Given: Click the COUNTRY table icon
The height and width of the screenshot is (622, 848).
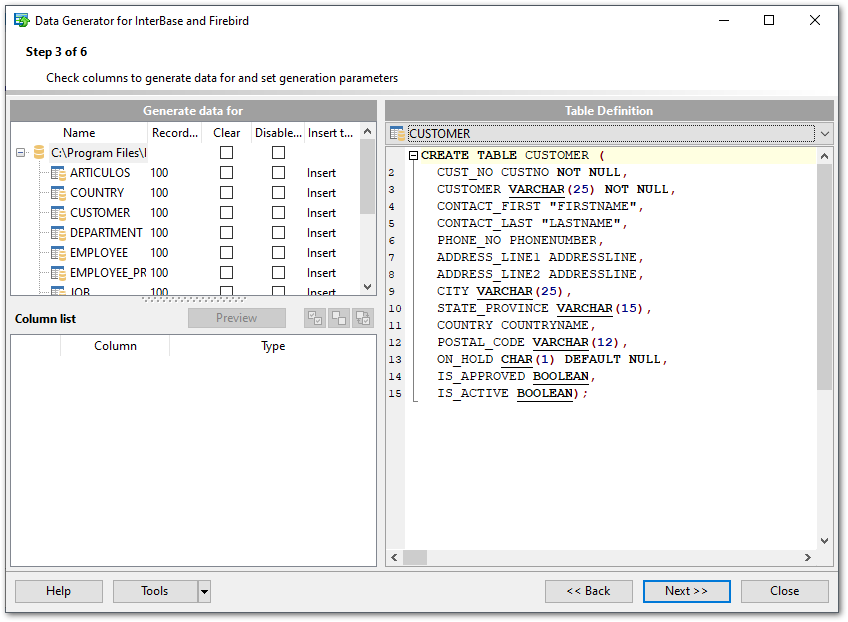Looking at the screenshot, I should (x=58, y=193).
